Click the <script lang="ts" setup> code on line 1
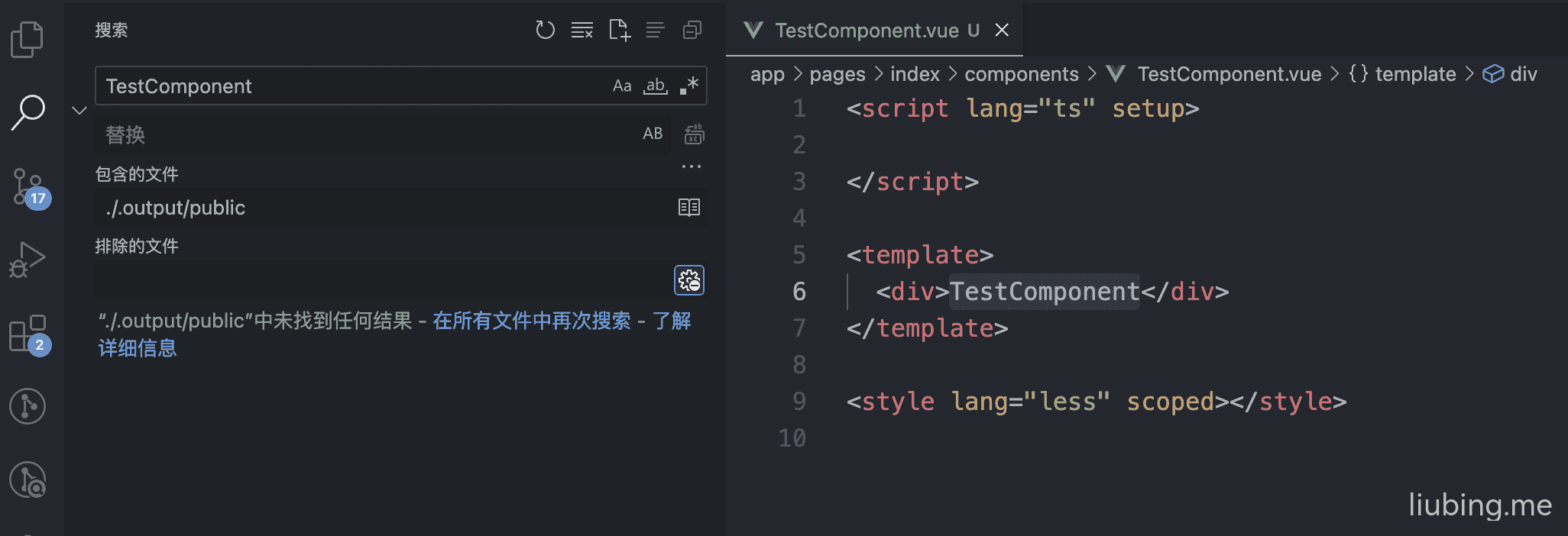Viewport: 1568px width, 536px height. tap(1023, 108)
